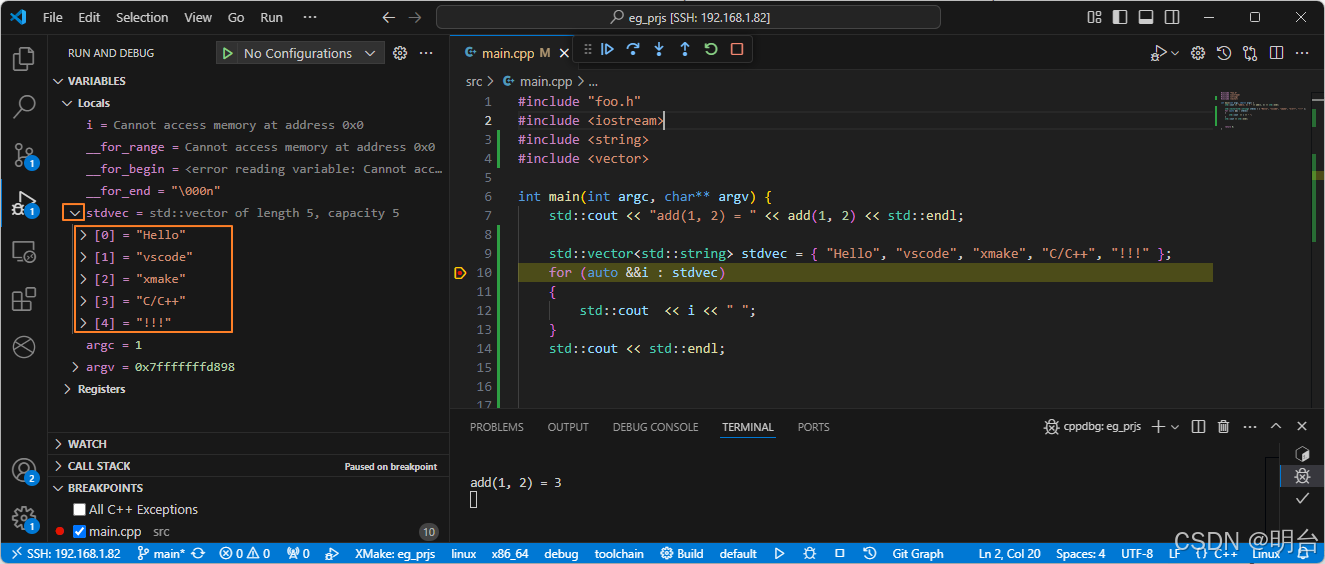Image resolution: width=1325 pixels, height=564 pixels.
Task: Split the terminal panel
Action: click(x=1198, y=427)
